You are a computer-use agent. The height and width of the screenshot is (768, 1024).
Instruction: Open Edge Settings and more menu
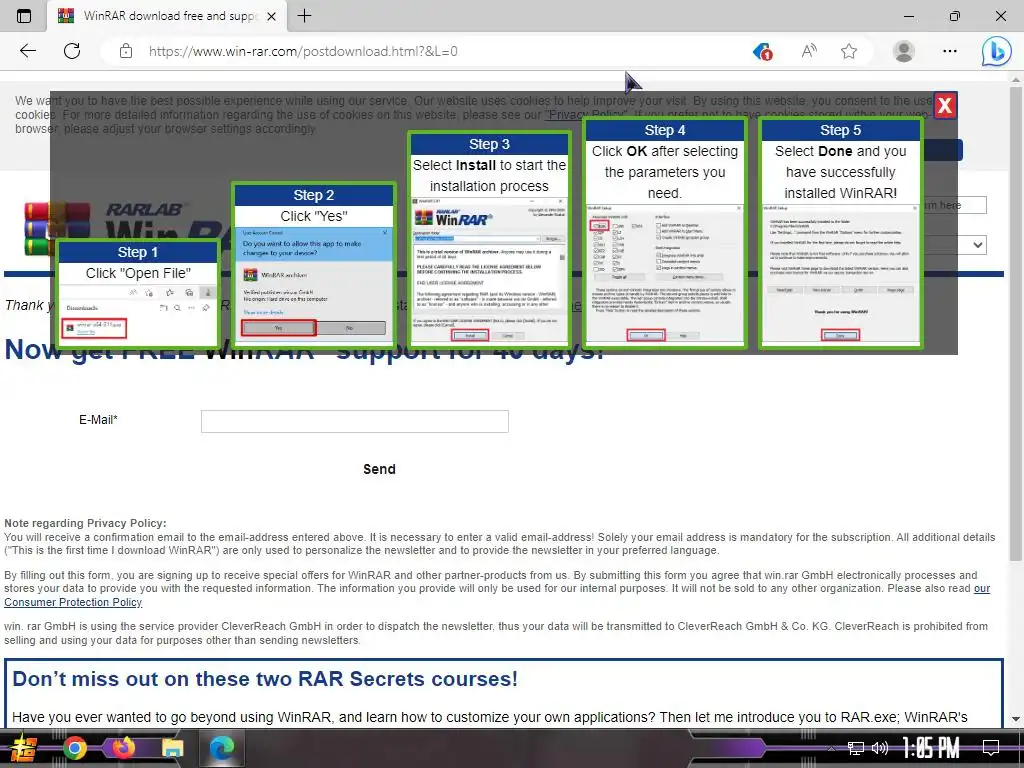950,51
